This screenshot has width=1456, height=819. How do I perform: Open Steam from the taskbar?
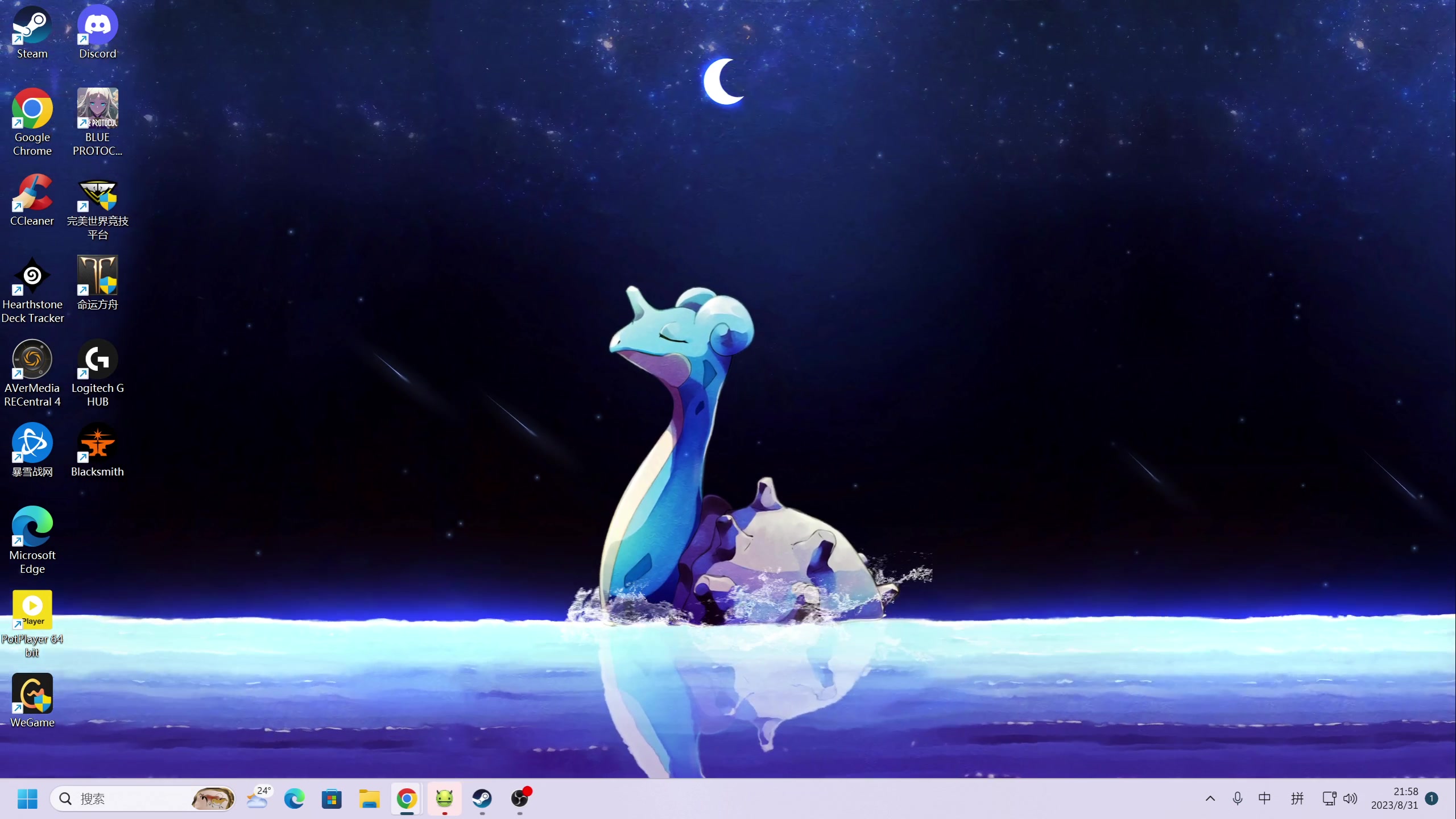[481, 799]
